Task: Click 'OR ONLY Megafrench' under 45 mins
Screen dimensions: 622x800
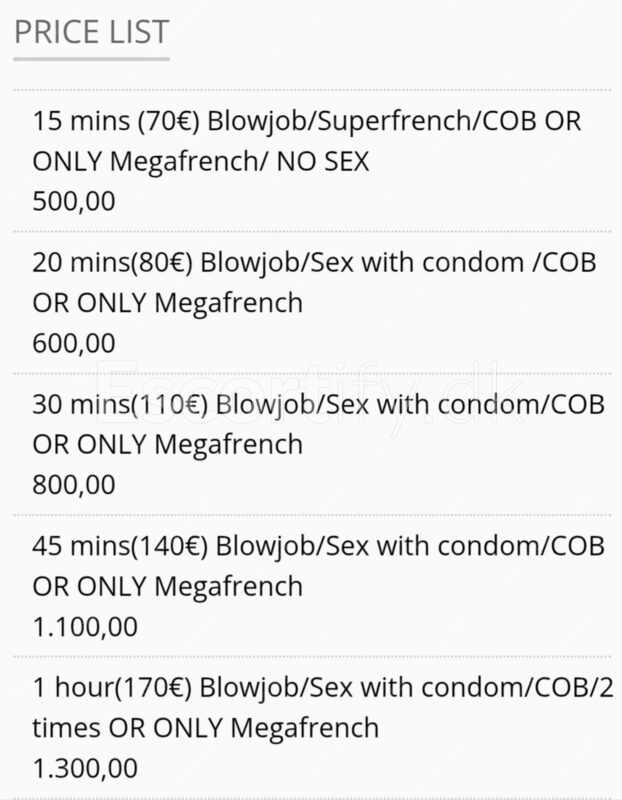Action: tap(167, 586)
